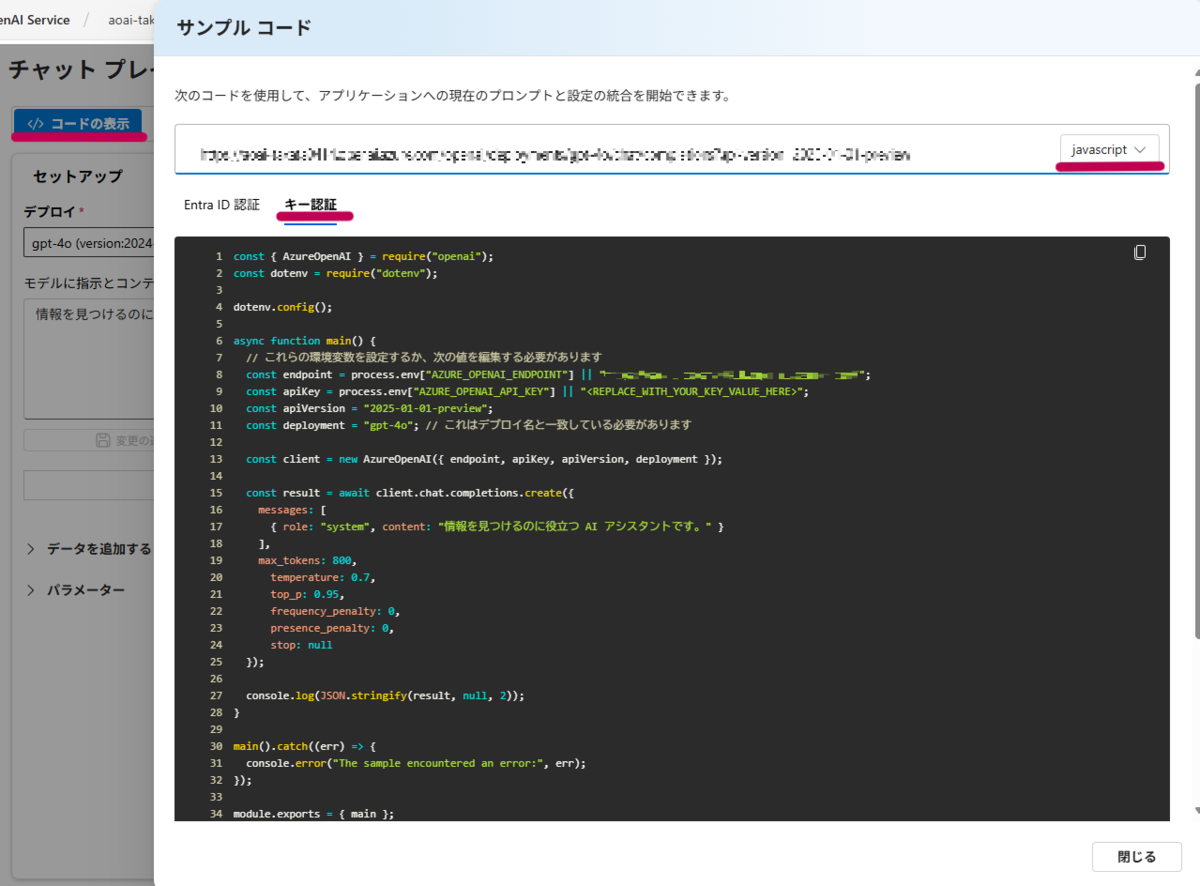This screenshot has height=886, width=1200.
Task: Click the top_p: 0.95 line
Action: click(307, 594)
